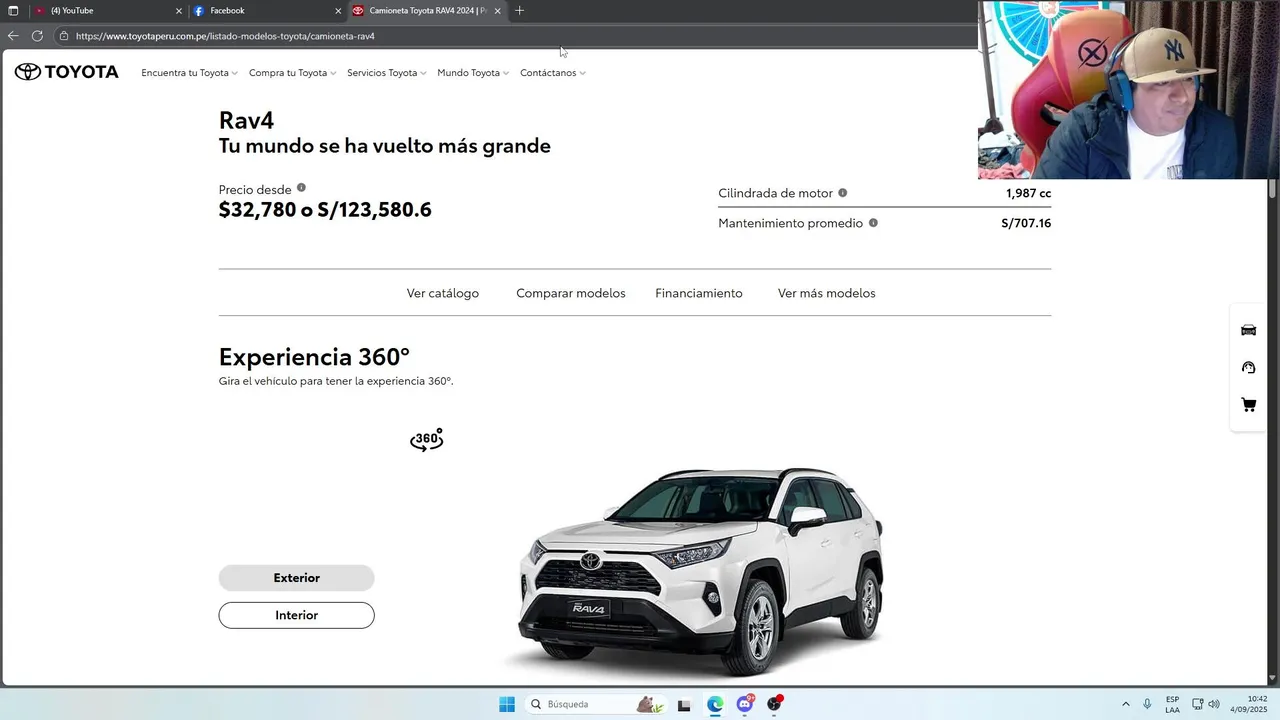Click shopping cart icon in side panel
The image size is (1280, 720).
pyautogui.click(x=1248, y=405)
